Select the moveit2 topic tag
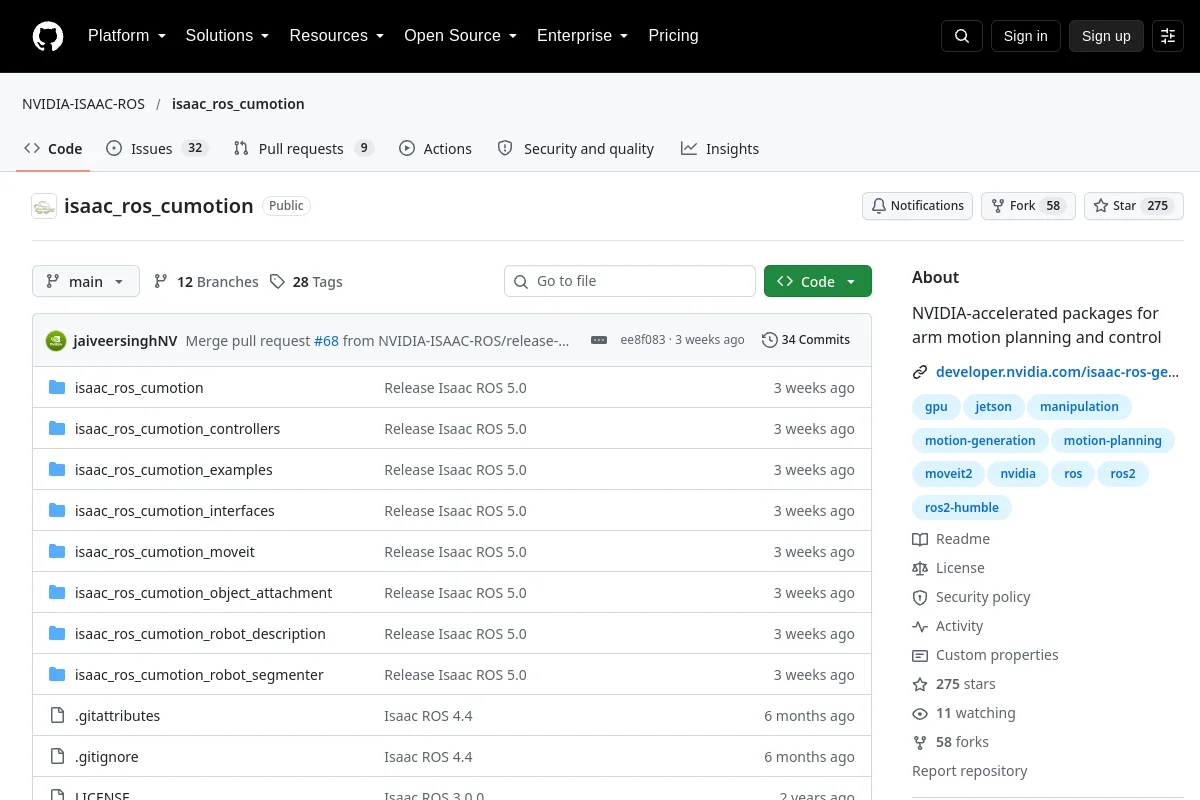The image size is (1200, 800). tap(948, 474)
